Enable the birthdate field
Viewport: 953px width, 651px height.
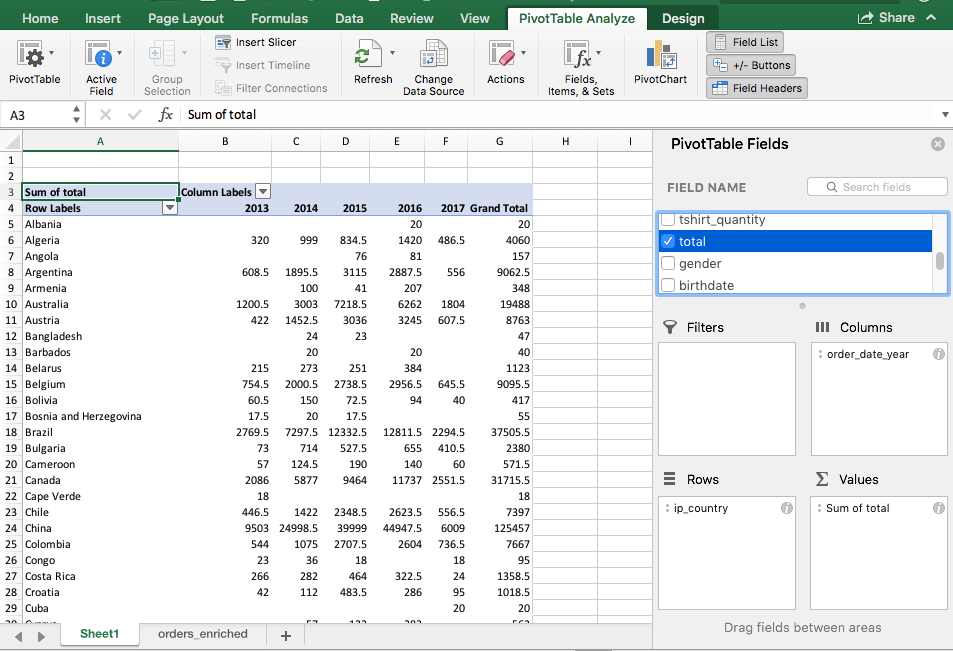coord(666,285)
